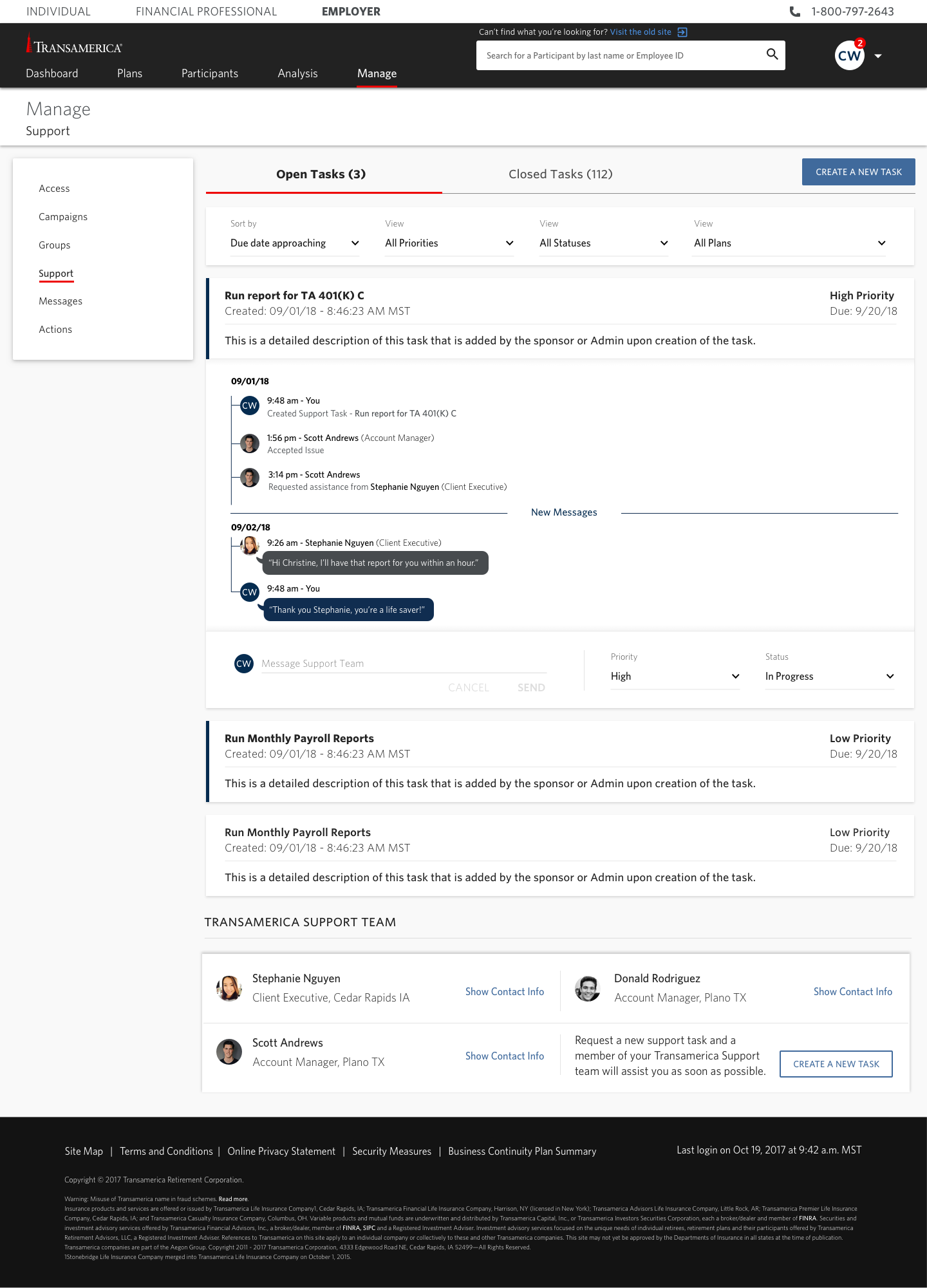Click the Transamerica logo
The image size is (927, 1288).
click(74, 44)
